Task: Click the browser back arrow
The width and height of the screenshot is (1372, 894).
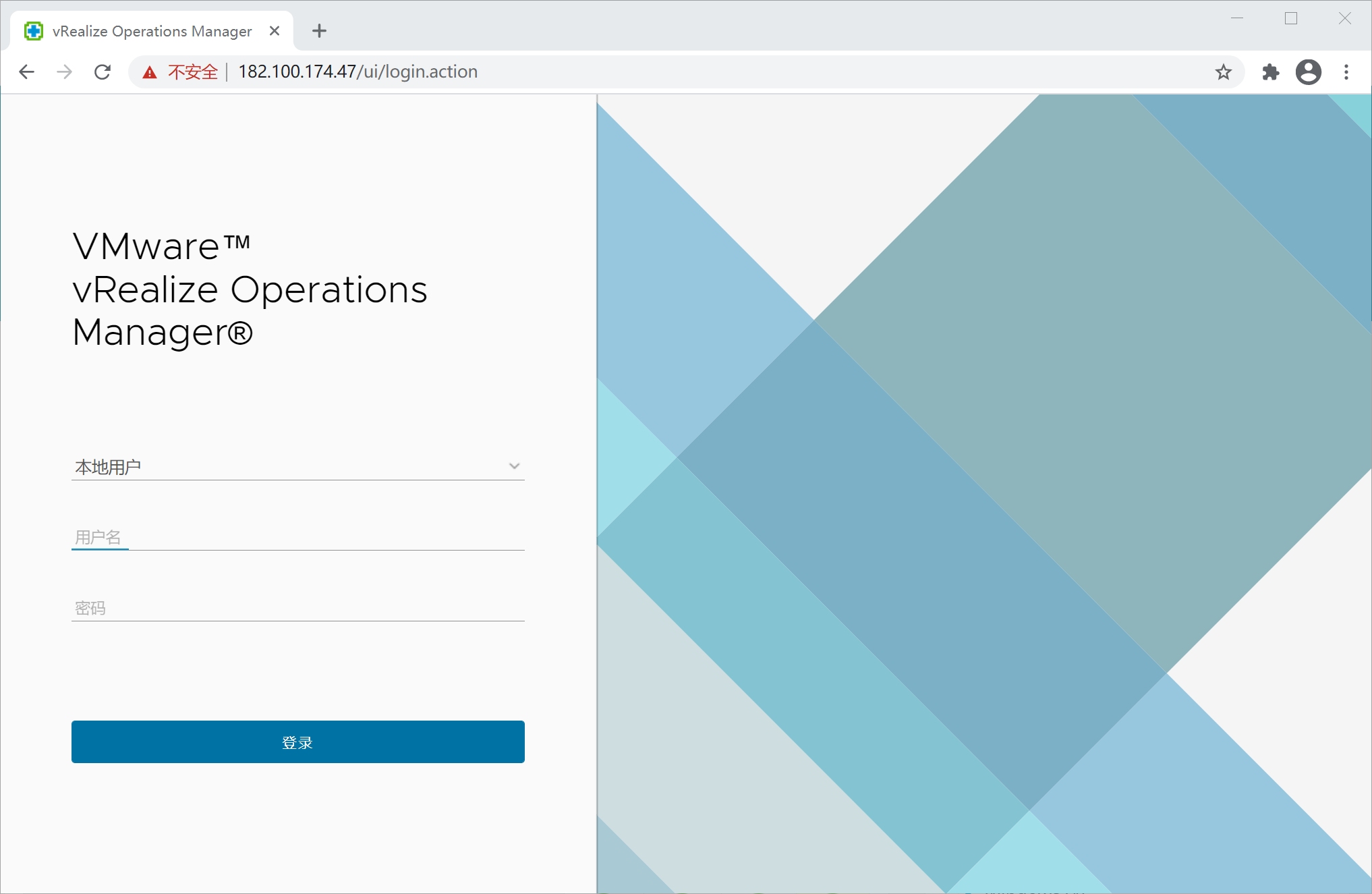Action: click(27, 72)
